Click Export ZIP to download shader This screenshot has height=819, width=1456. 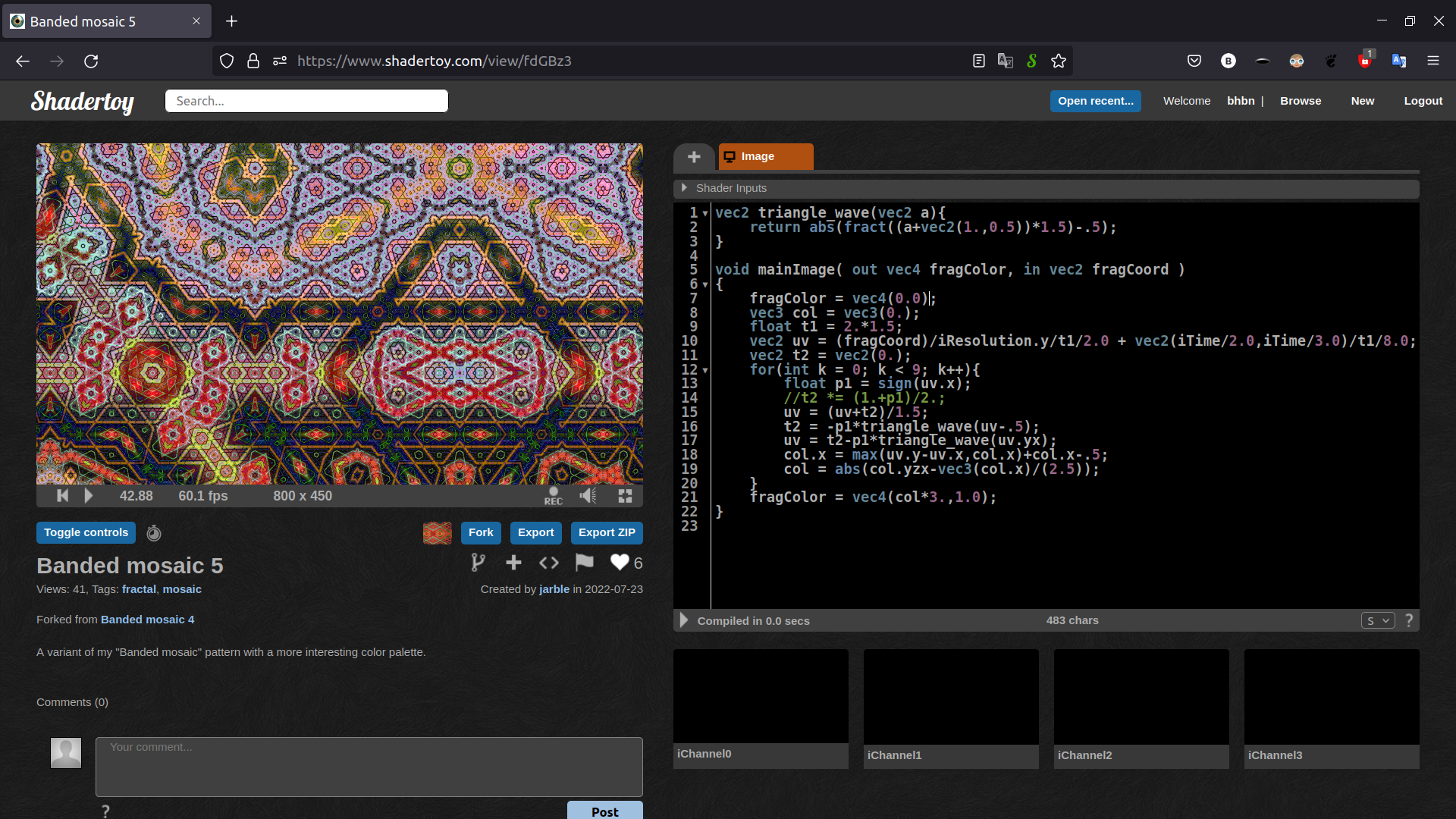point(606,532)
